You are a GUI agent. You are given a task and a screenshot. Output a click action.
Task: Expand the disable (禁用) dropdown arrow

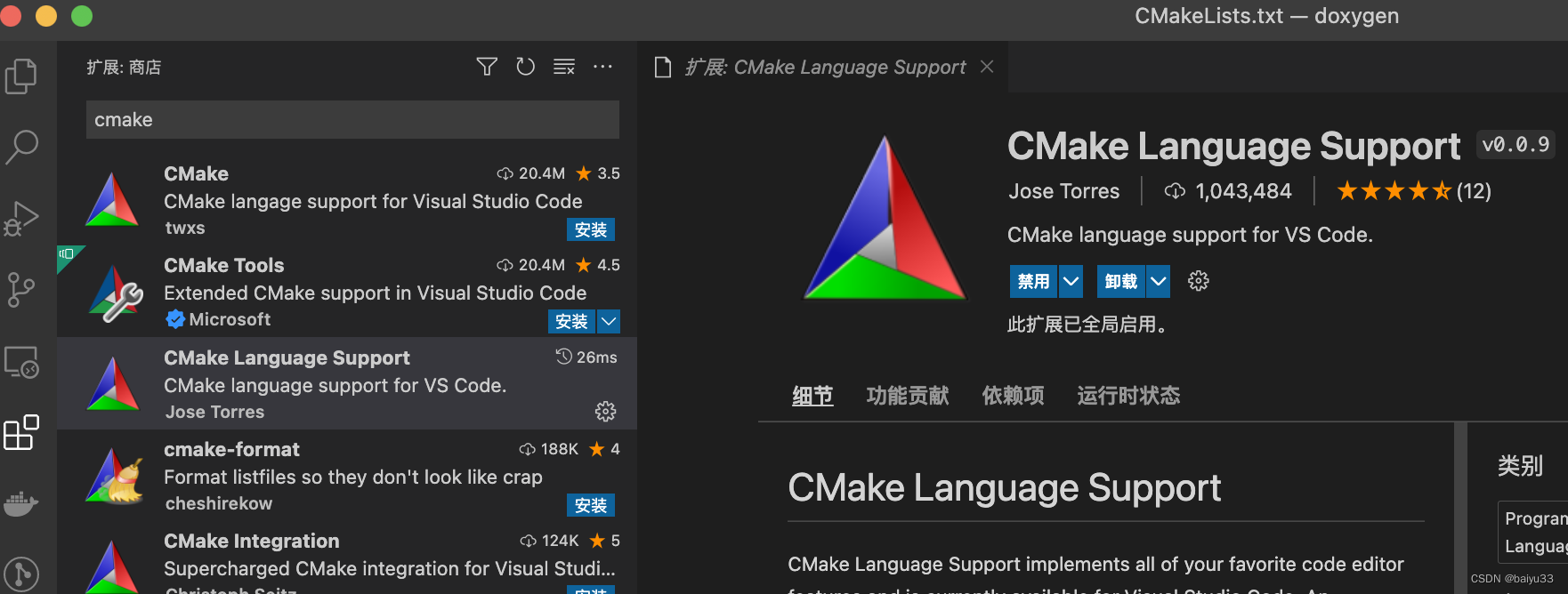1071,281
